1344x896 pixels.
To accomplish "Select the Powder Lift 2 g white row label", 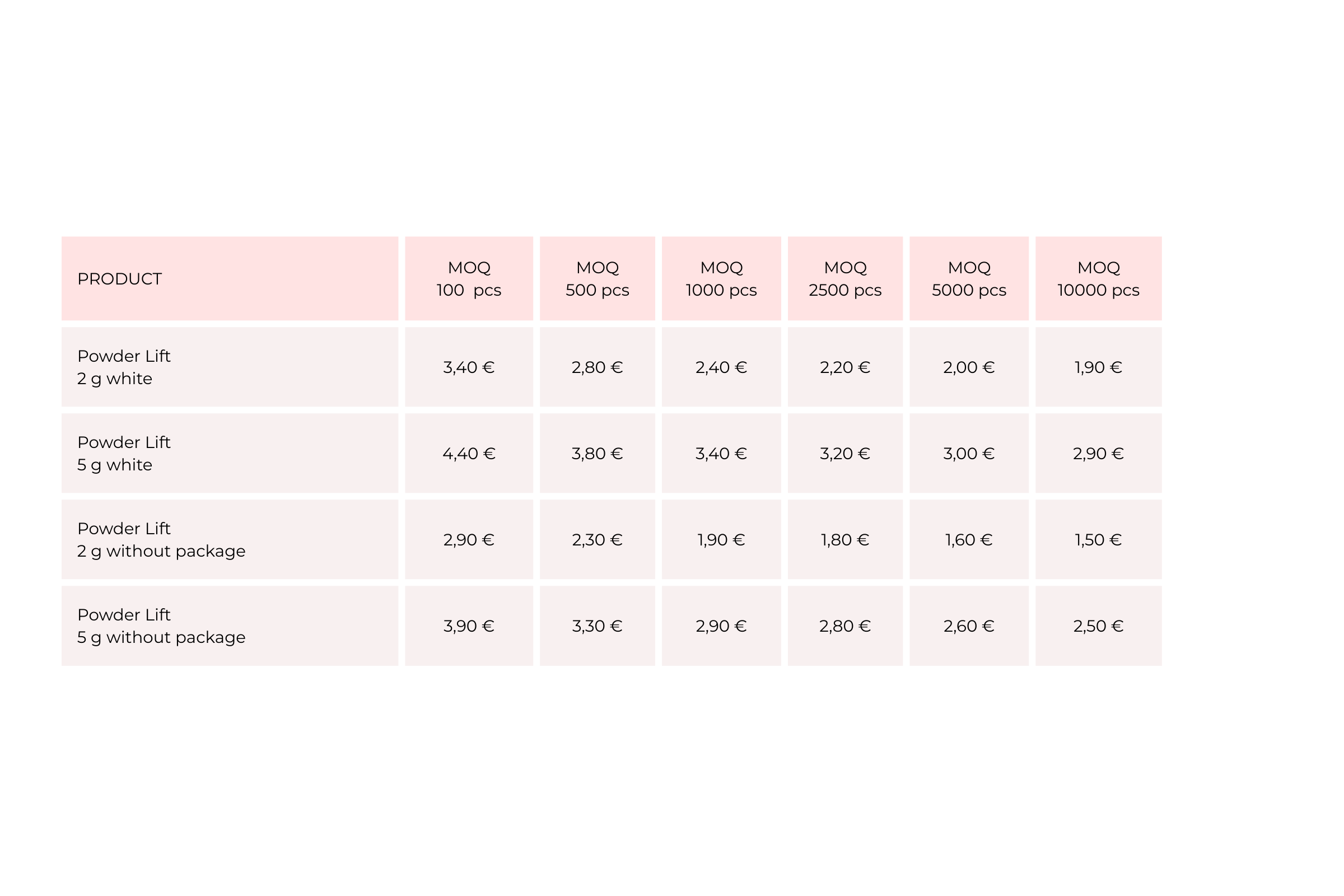I will (x=124, y=367).
